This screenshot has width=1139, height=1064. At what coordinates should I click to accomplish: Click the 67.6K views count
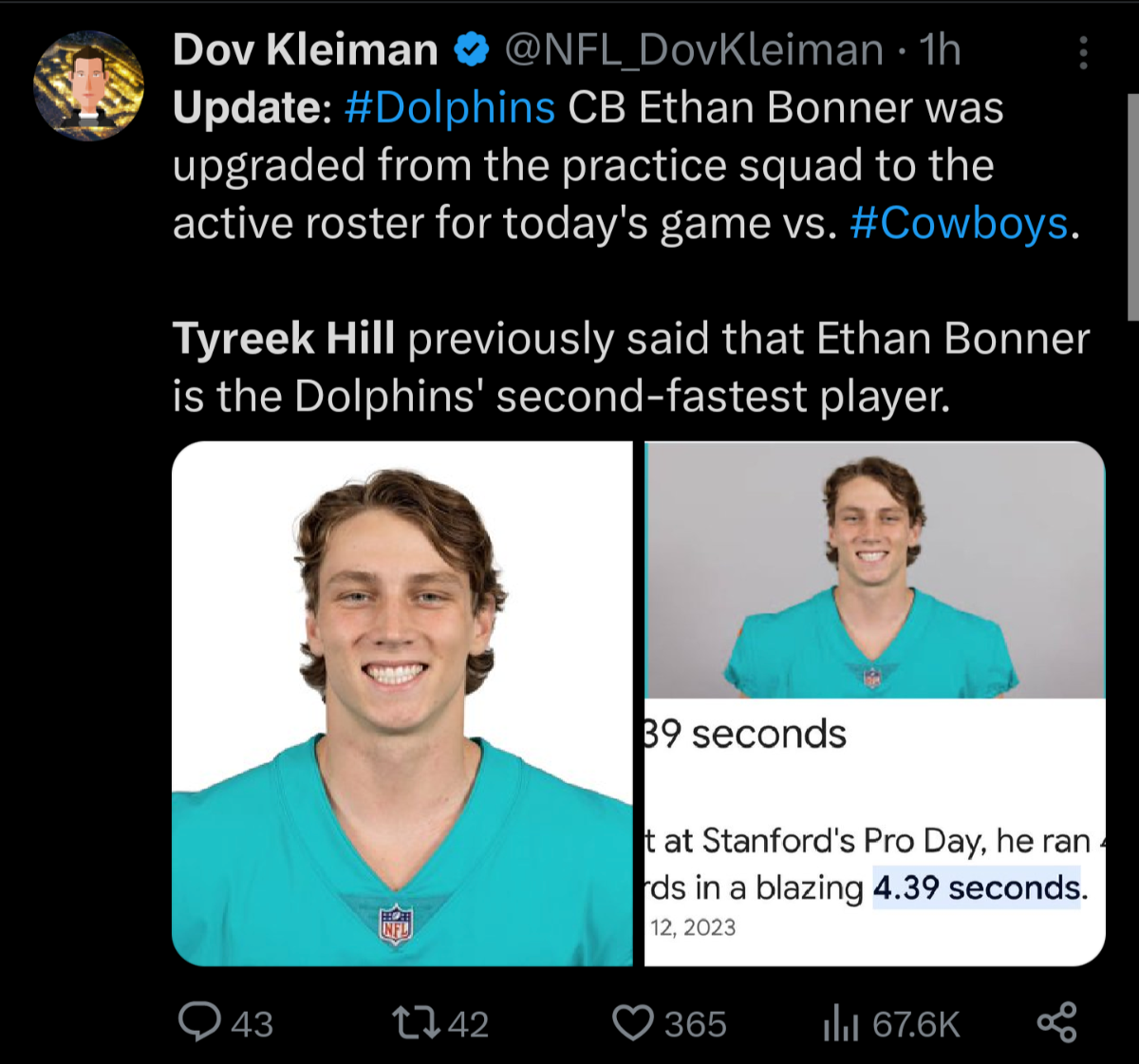(916, 1024)
